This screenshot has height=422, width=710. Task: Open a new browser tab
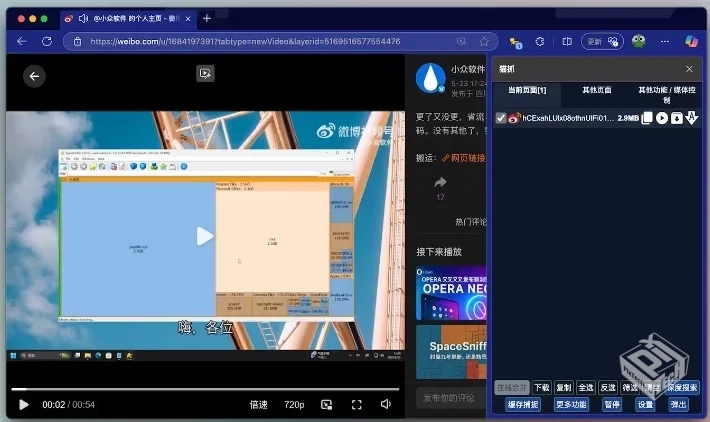pos(207,18)
